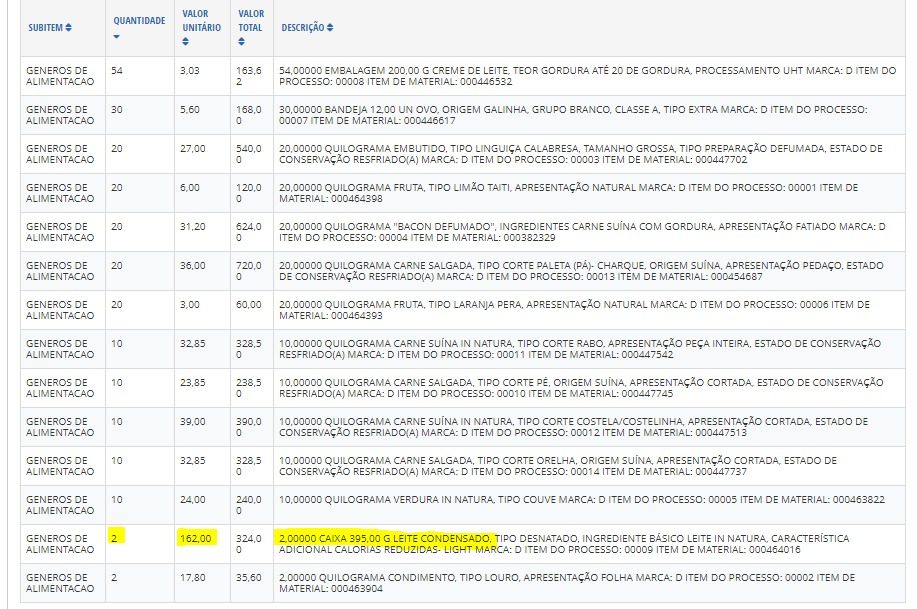
Task: Click the sort arrows next to SUBITEM
Action: 68,28
